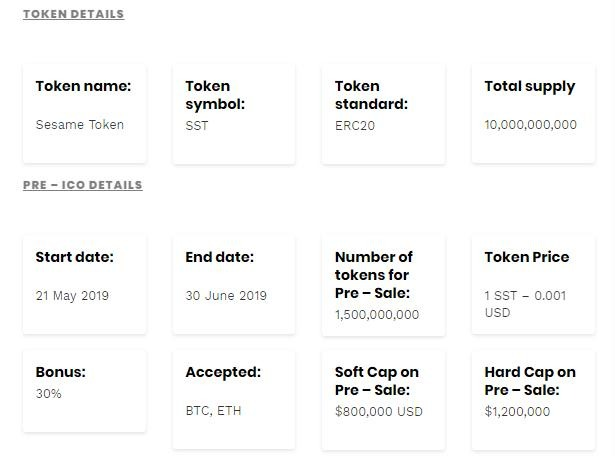
Task: Select the Token Price card
Action: click(x=533, y=285)
